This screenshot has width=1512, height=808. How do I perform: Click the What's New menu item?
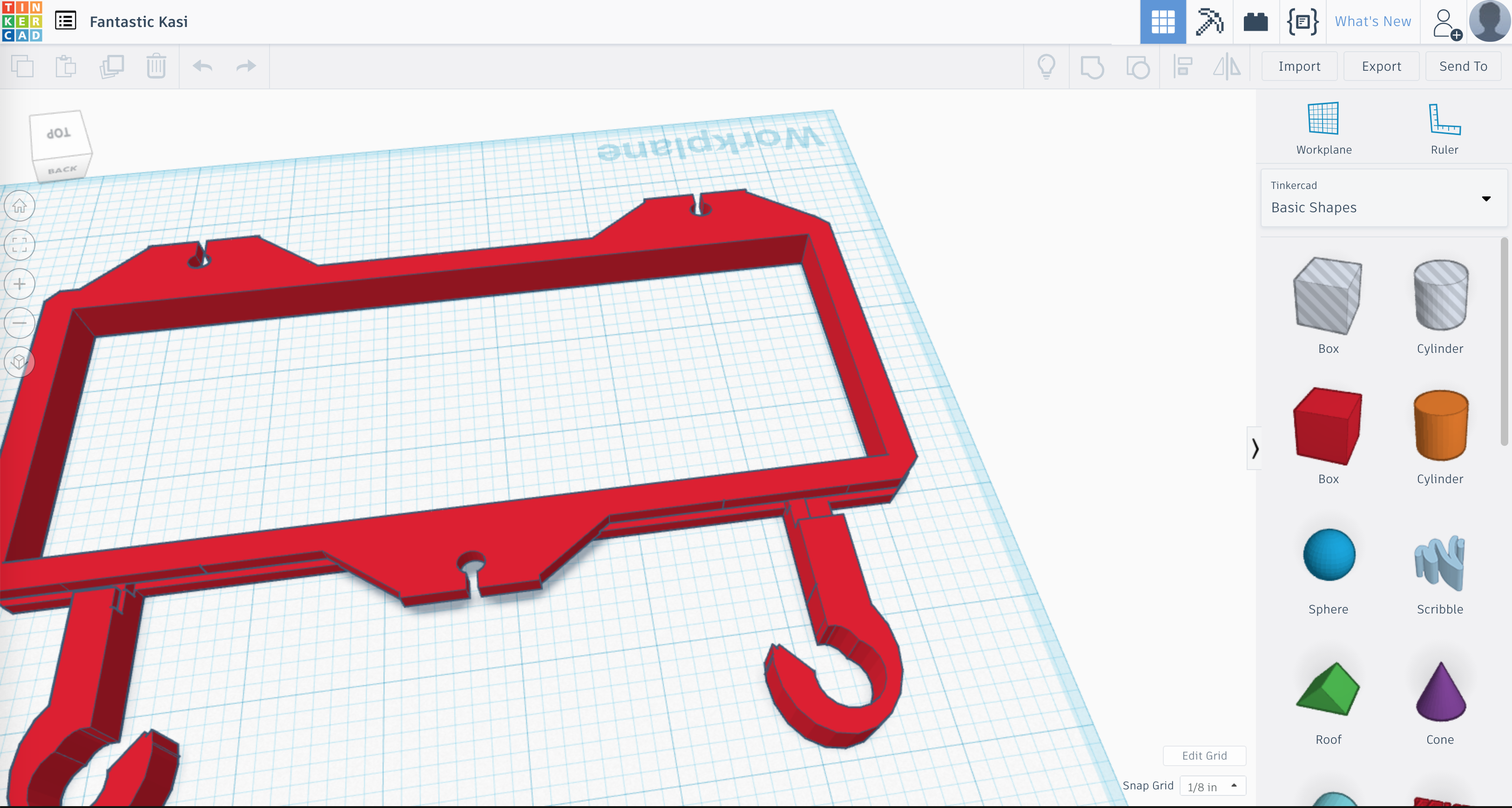pyautogui.click(x=1371, y=21)
